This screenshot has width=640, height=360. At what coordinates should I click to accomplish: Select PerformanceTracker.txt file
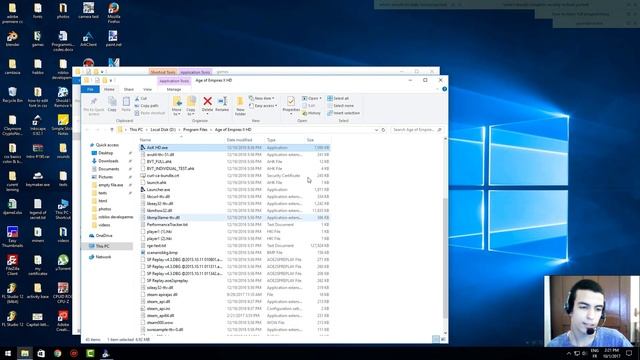(234, 224)
